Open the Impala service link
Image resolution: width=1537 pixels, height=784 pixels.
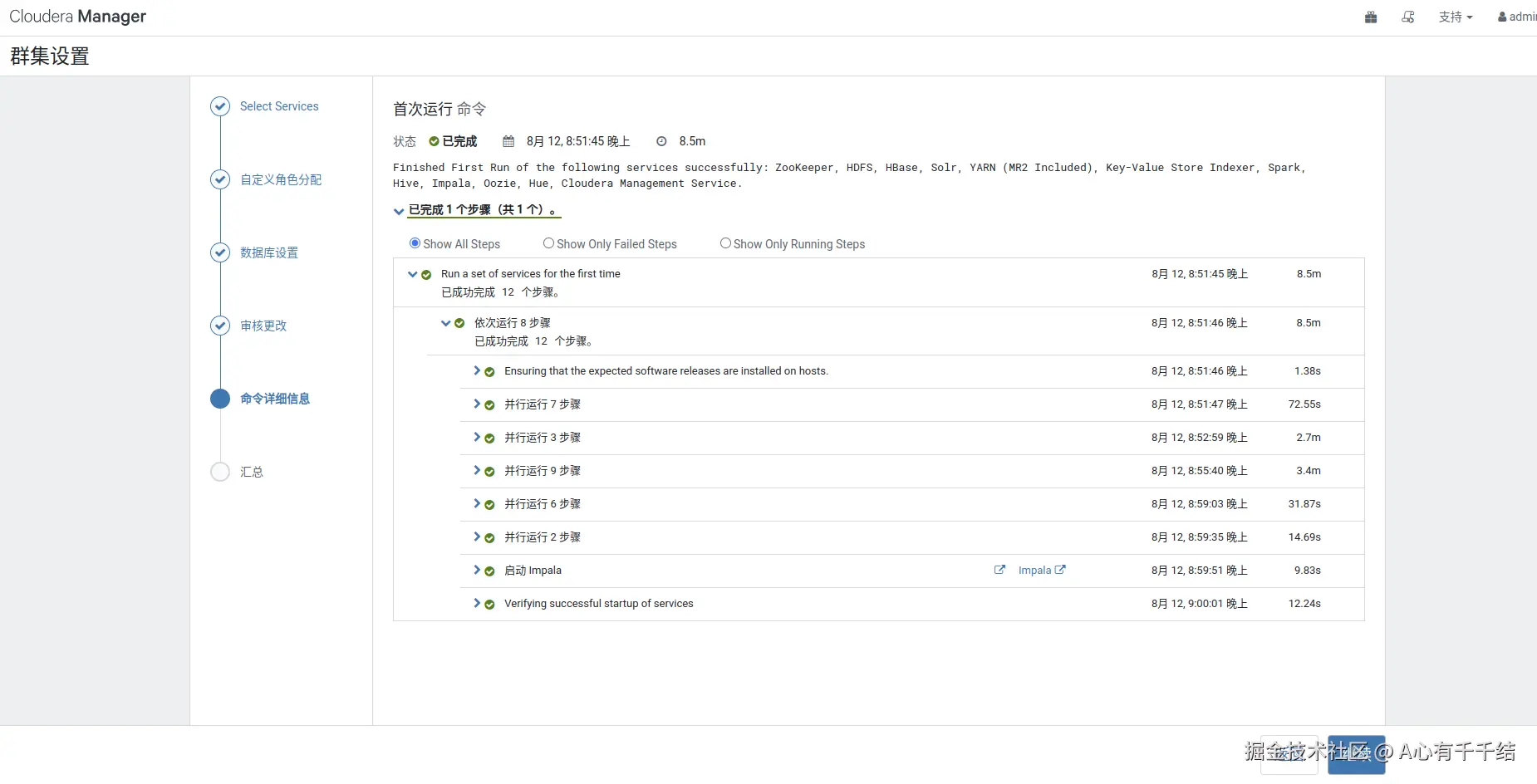[1042, 571]
